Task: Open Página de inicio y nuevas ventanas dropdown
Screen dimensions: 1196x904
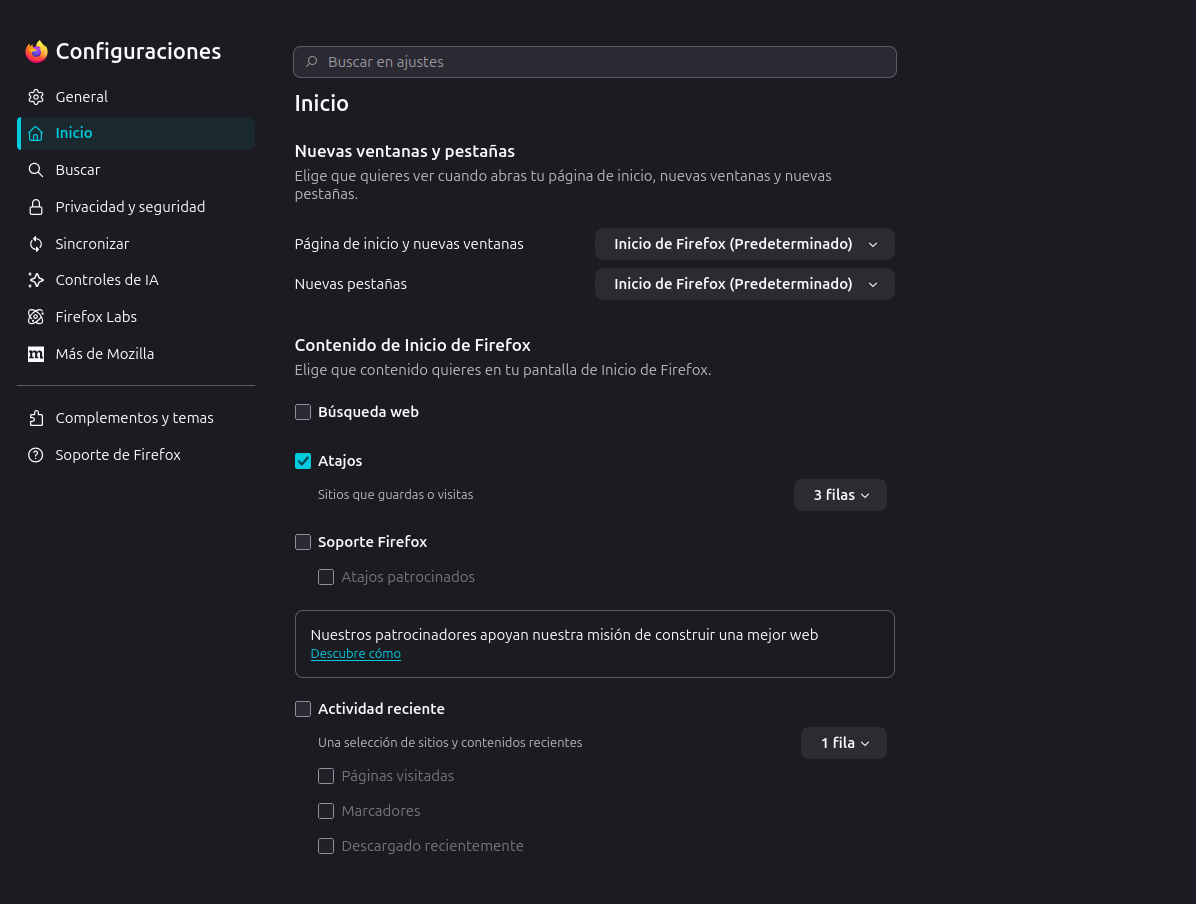Action: point(744,244)
